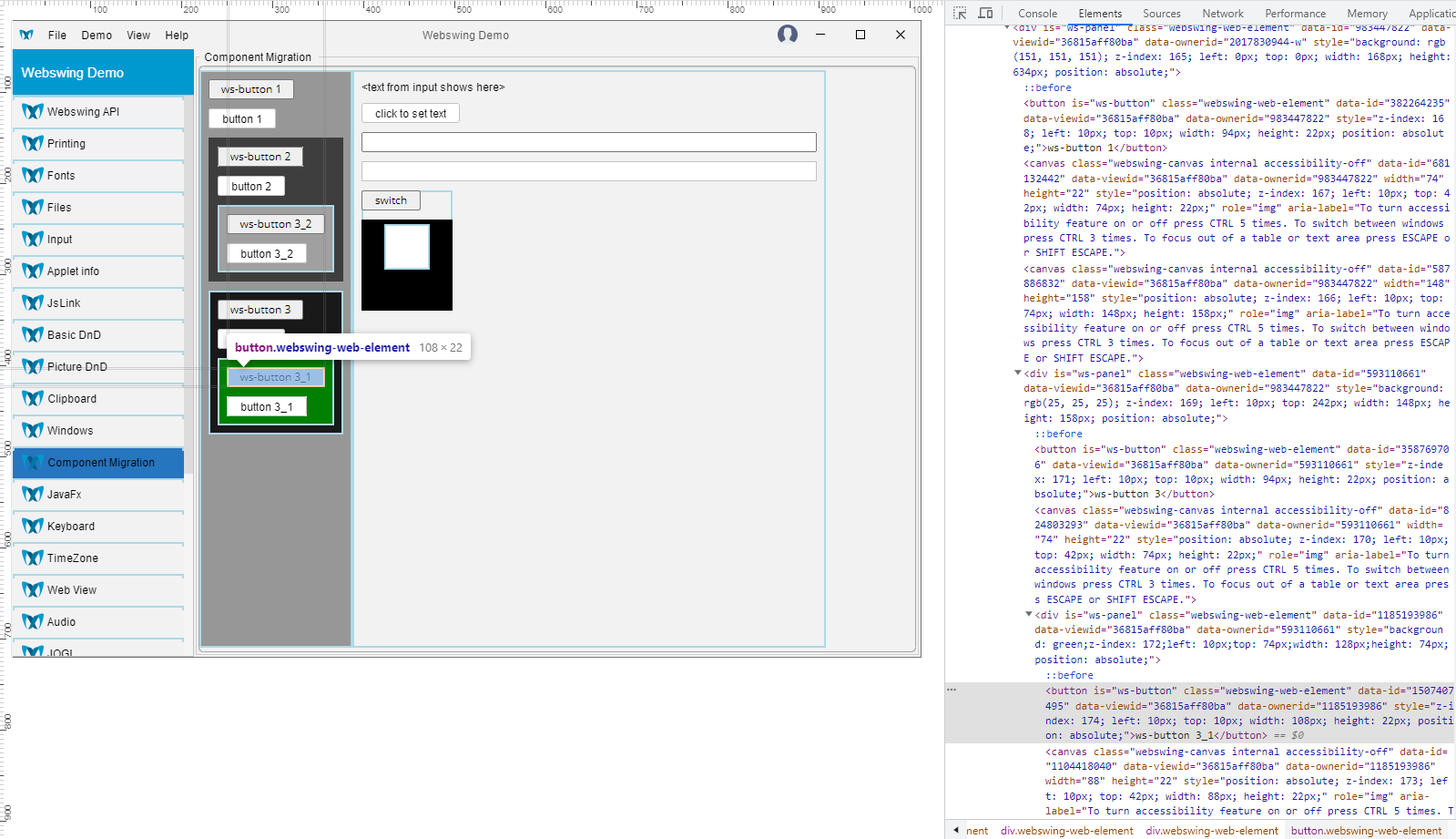Click the butterfly icon beside Webswing API
This screenshot has width=1456, height=839.
tap(33, 111)
